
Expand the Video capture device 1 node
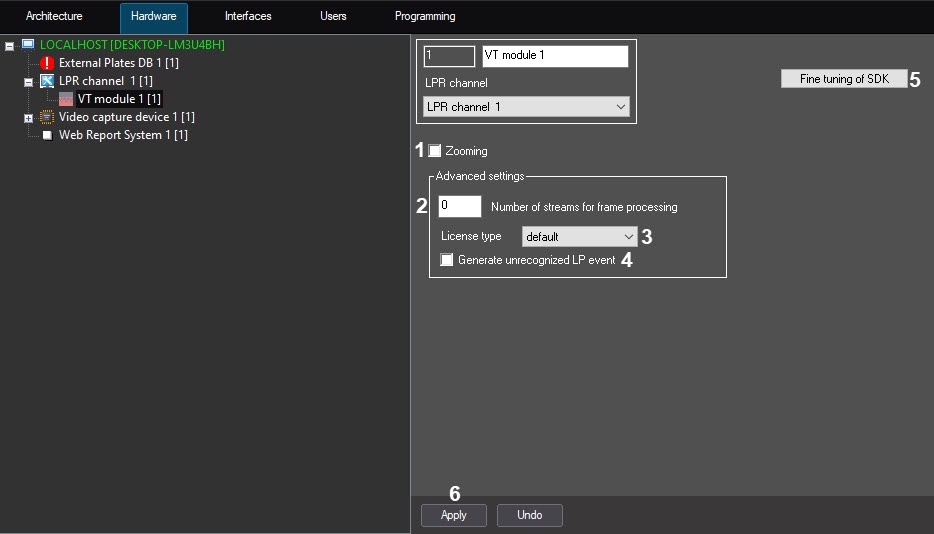(28, 118)
